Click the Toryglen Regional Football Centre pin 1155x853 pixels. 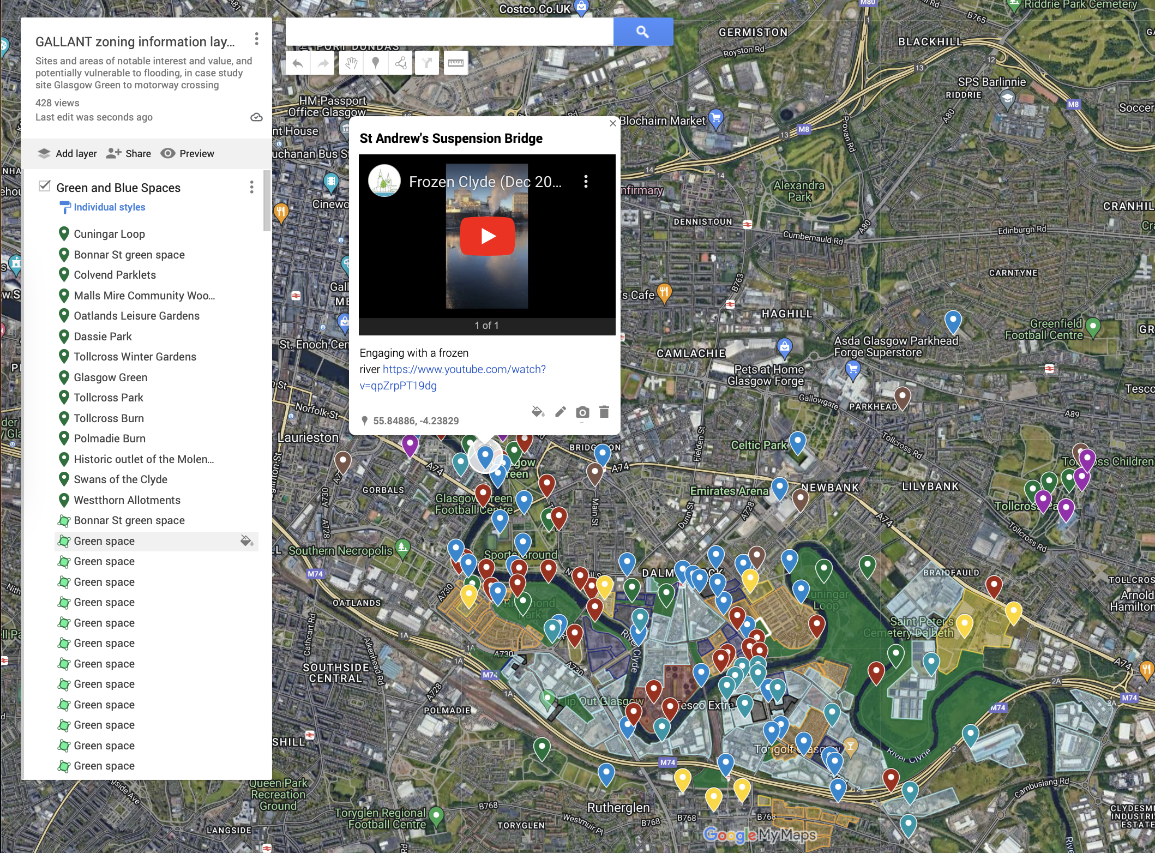coord(436,816)
